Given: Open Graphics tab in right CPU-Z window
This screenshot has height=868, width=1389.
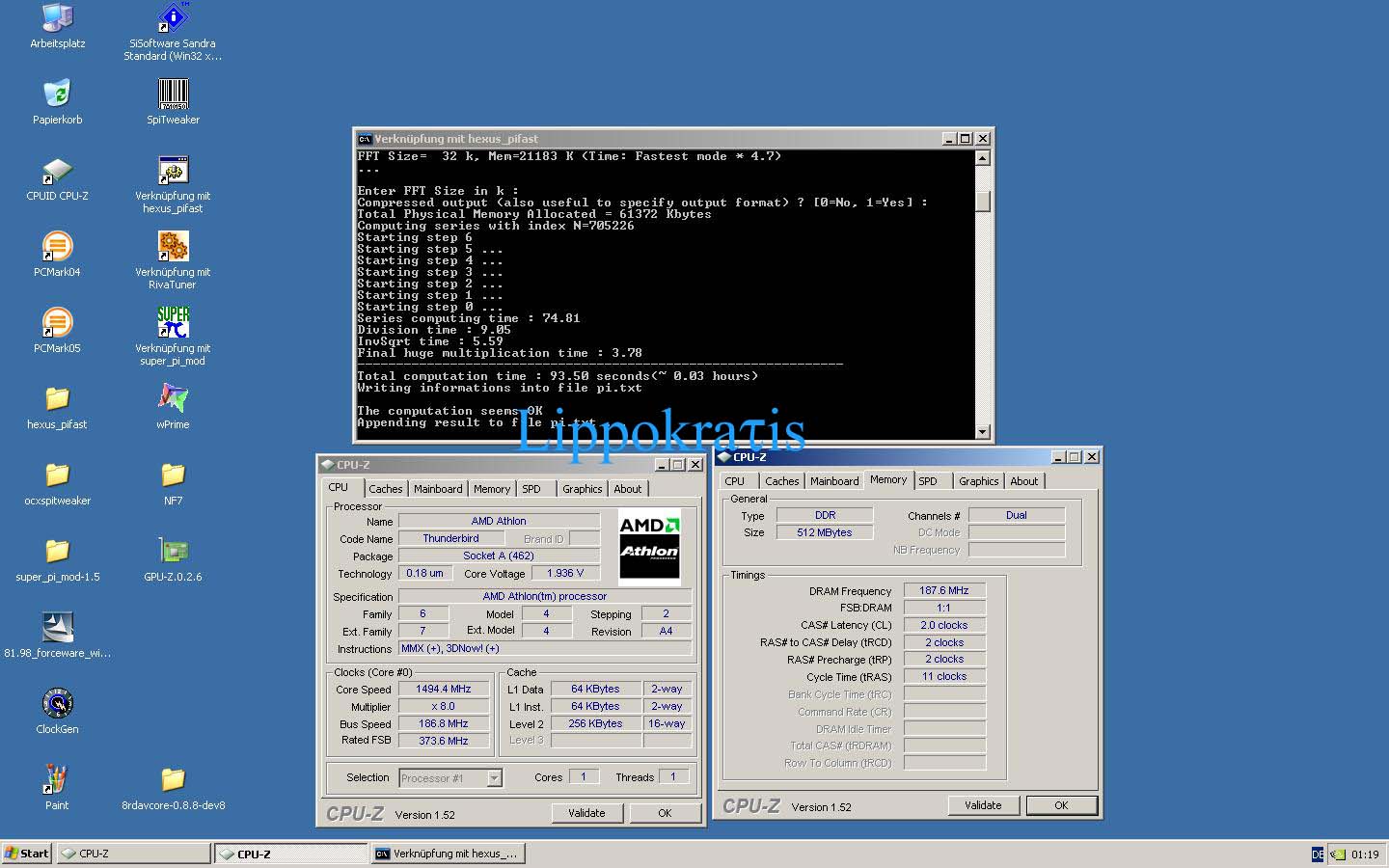Looking at the screenshot, I should coord(979,481).
